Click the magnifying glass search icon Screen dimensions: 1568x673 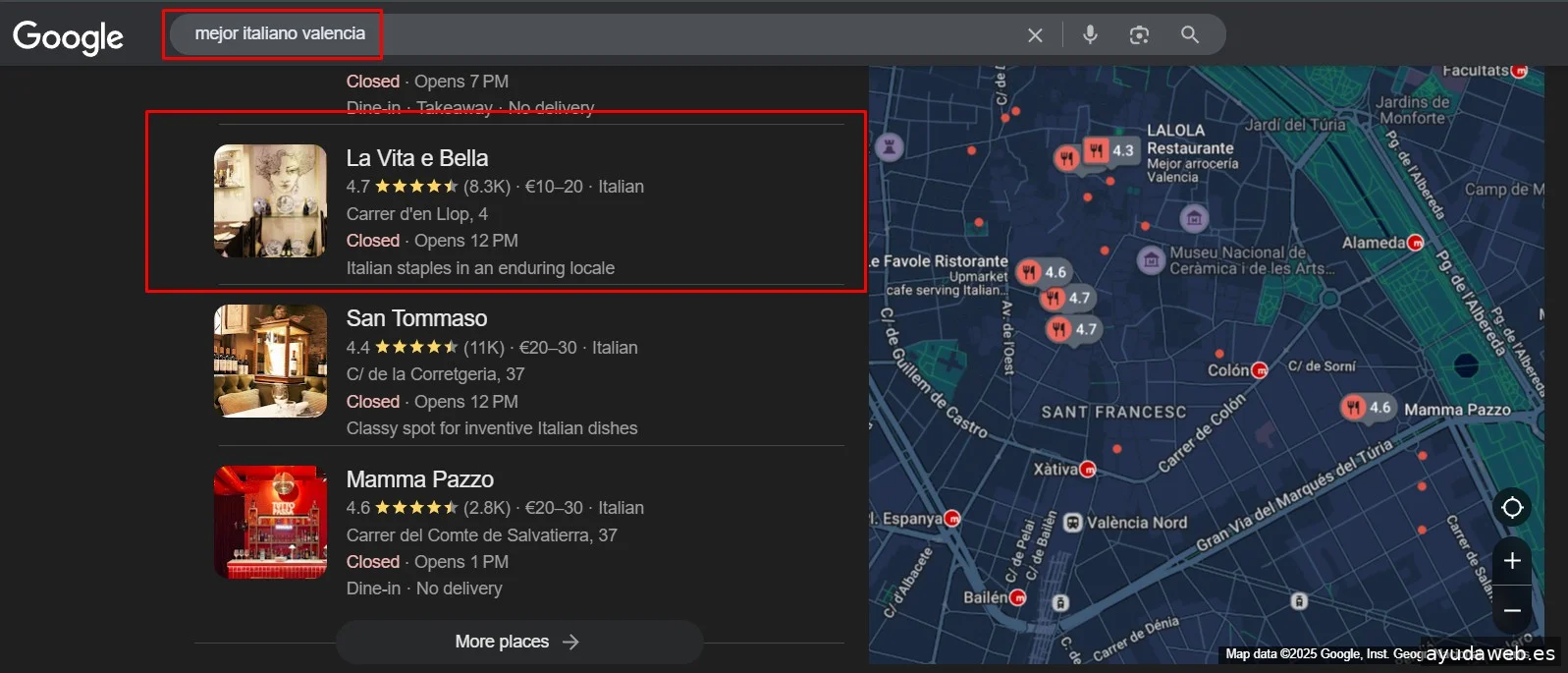tap(1189, 35)
